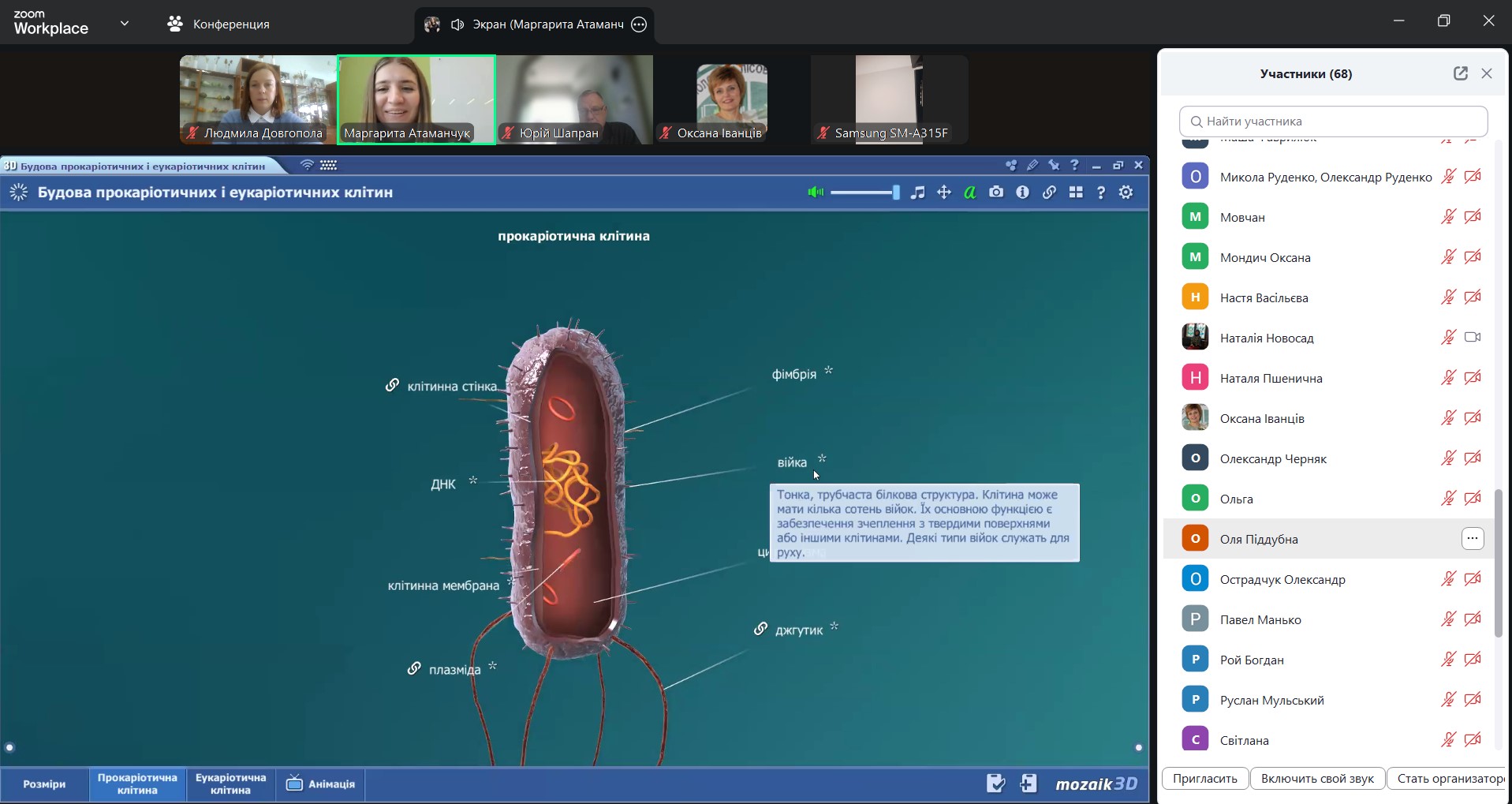Open more options for shared screen

click(x=639, y=24)
